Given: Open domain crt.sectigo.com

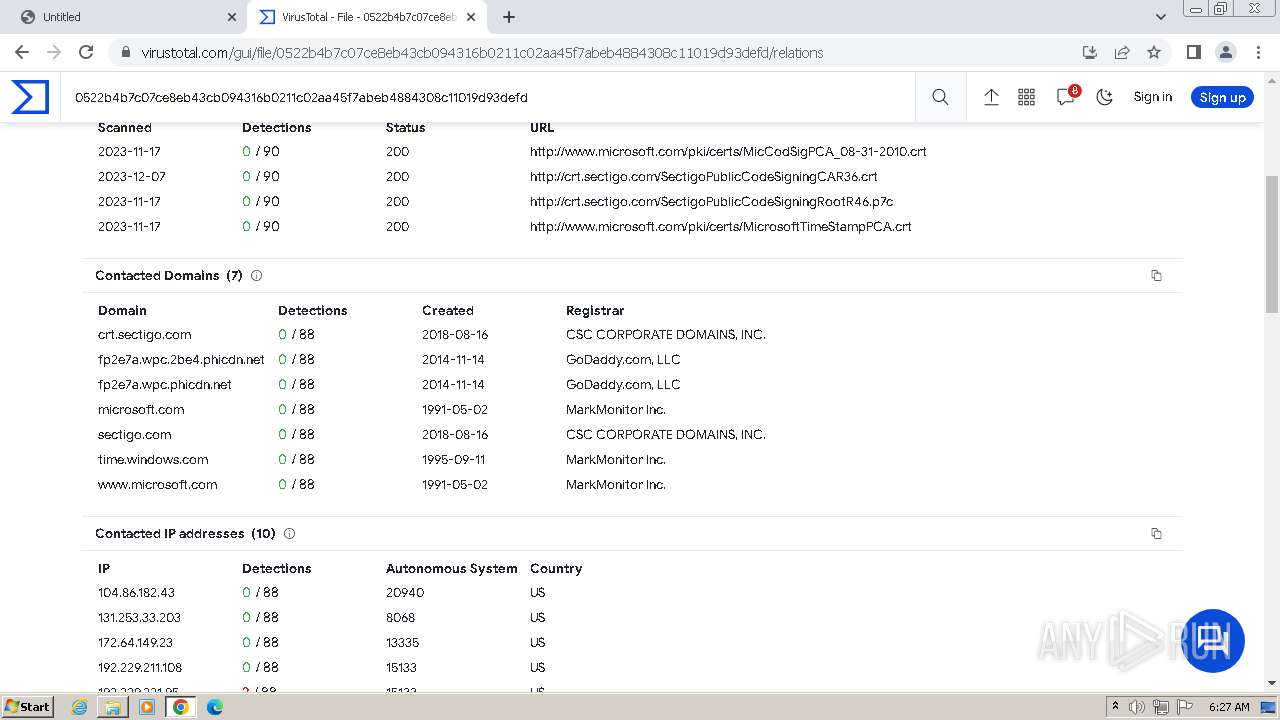Looking at the screenshot, I should coord(144,335).
